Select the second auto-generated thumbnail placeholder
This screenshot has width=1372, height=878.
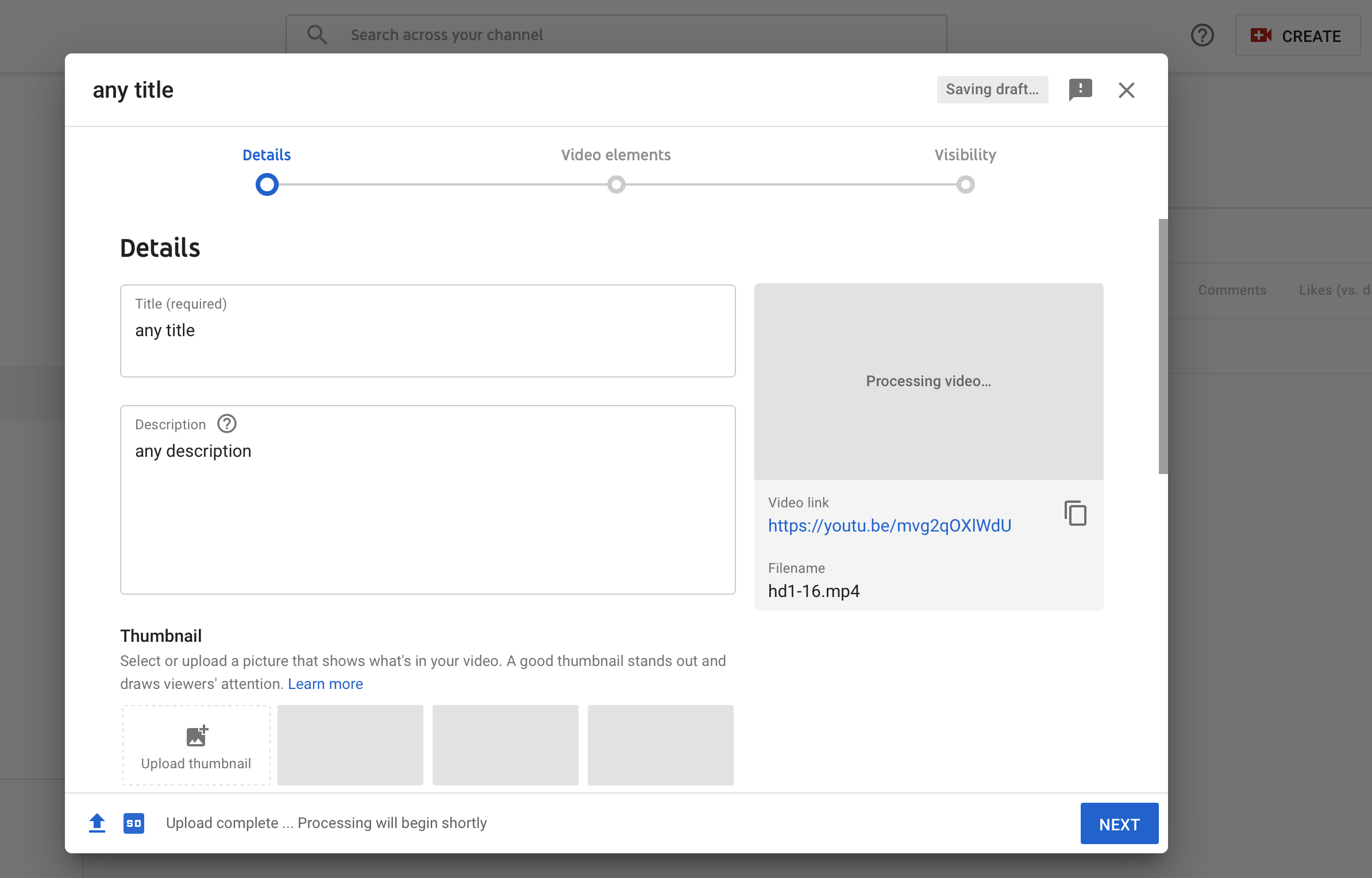coord(506,745)
